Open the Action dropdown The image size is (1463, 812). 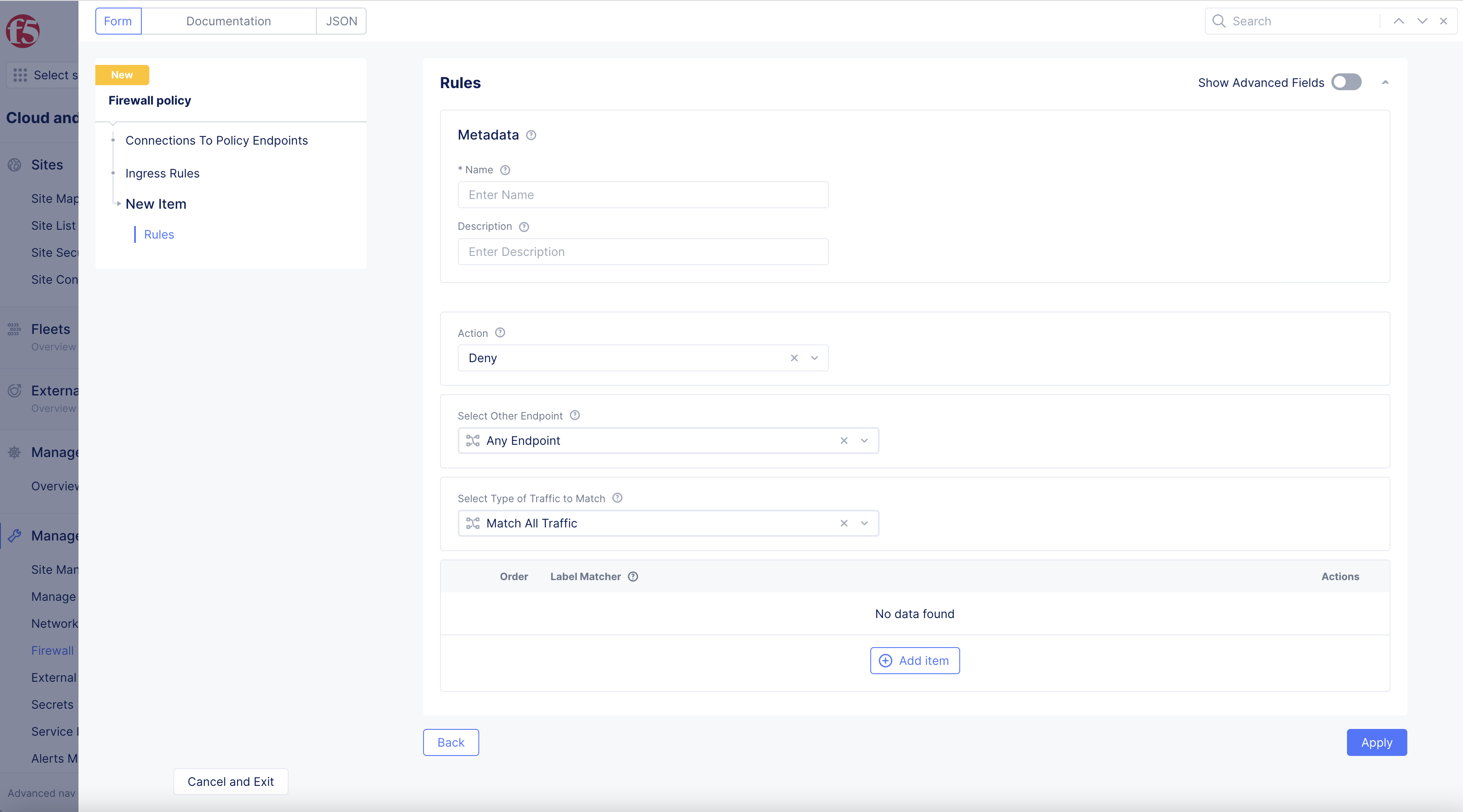(815, 358)
